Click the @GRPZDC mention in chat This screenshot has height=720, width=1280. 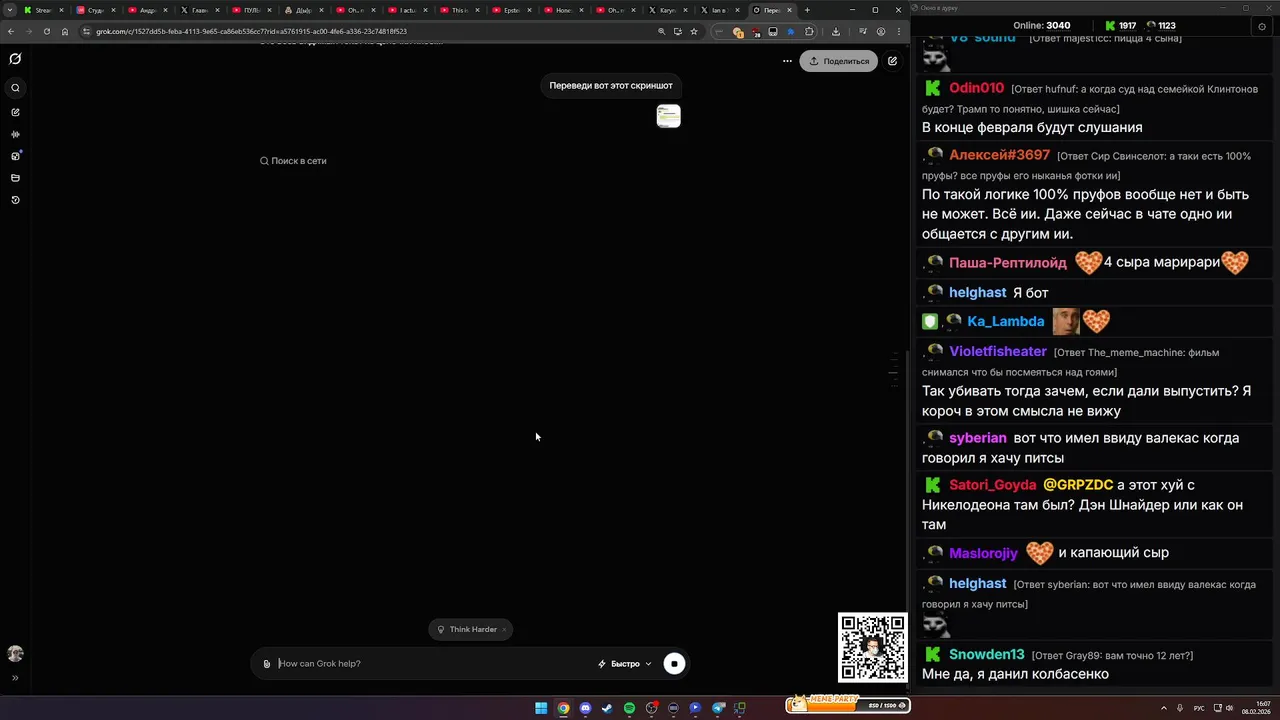(1078, 485)
